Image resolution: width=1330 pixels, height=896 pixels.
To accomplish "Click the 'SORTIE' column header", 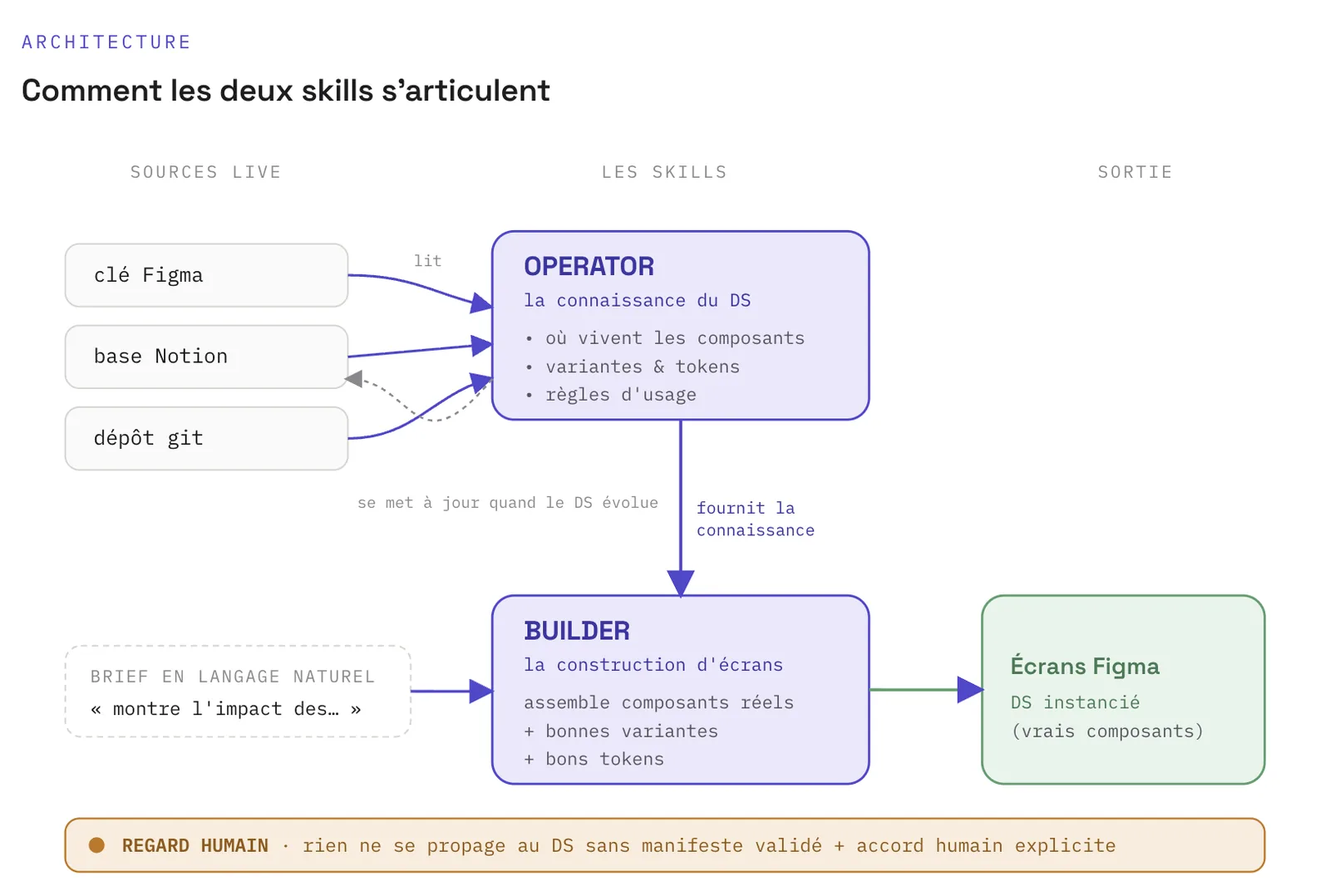I will (1135, 172).
